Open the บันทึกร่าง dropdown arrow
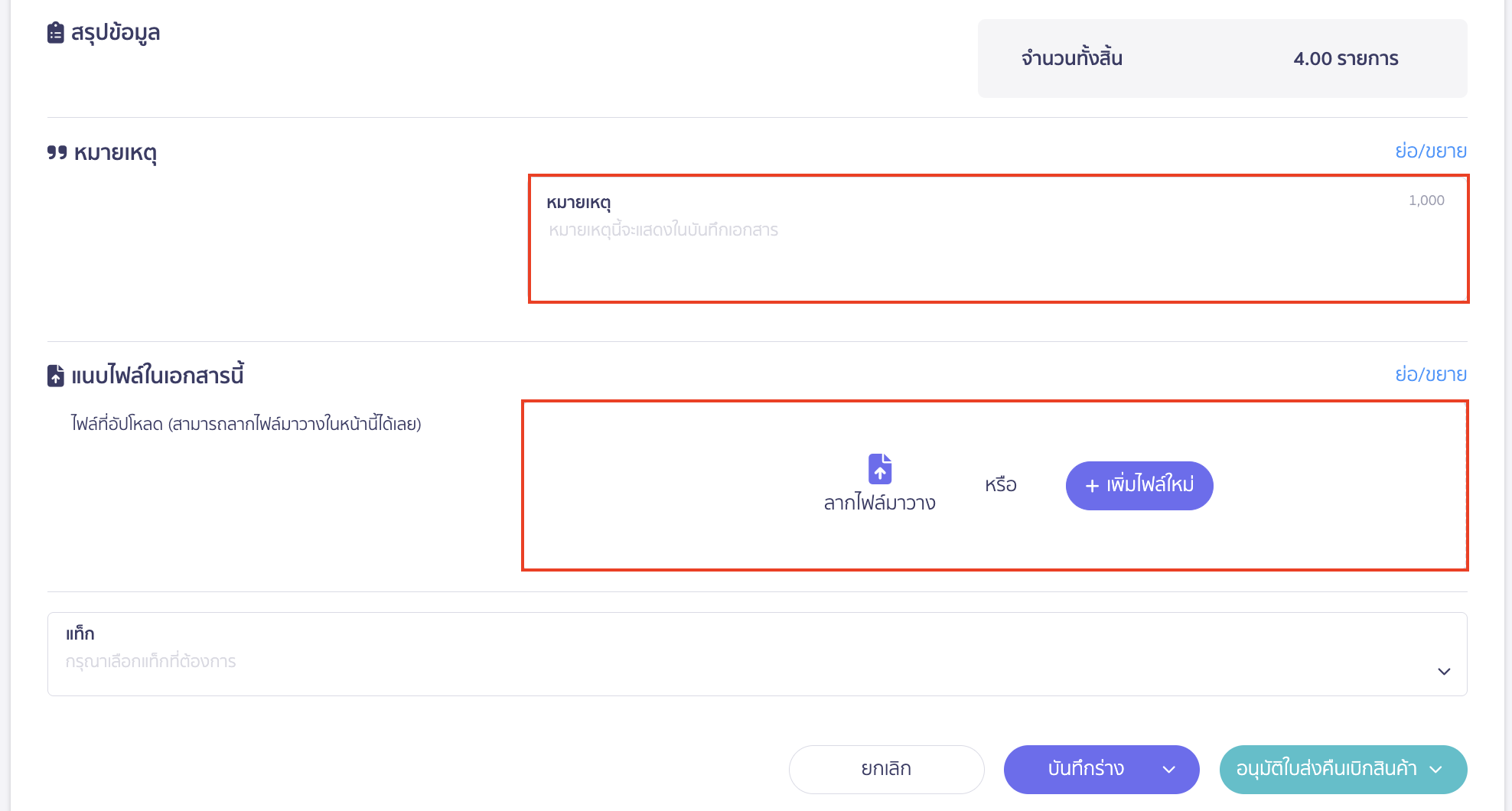This screenshot has width=1512, height=811. point(1169,770)
